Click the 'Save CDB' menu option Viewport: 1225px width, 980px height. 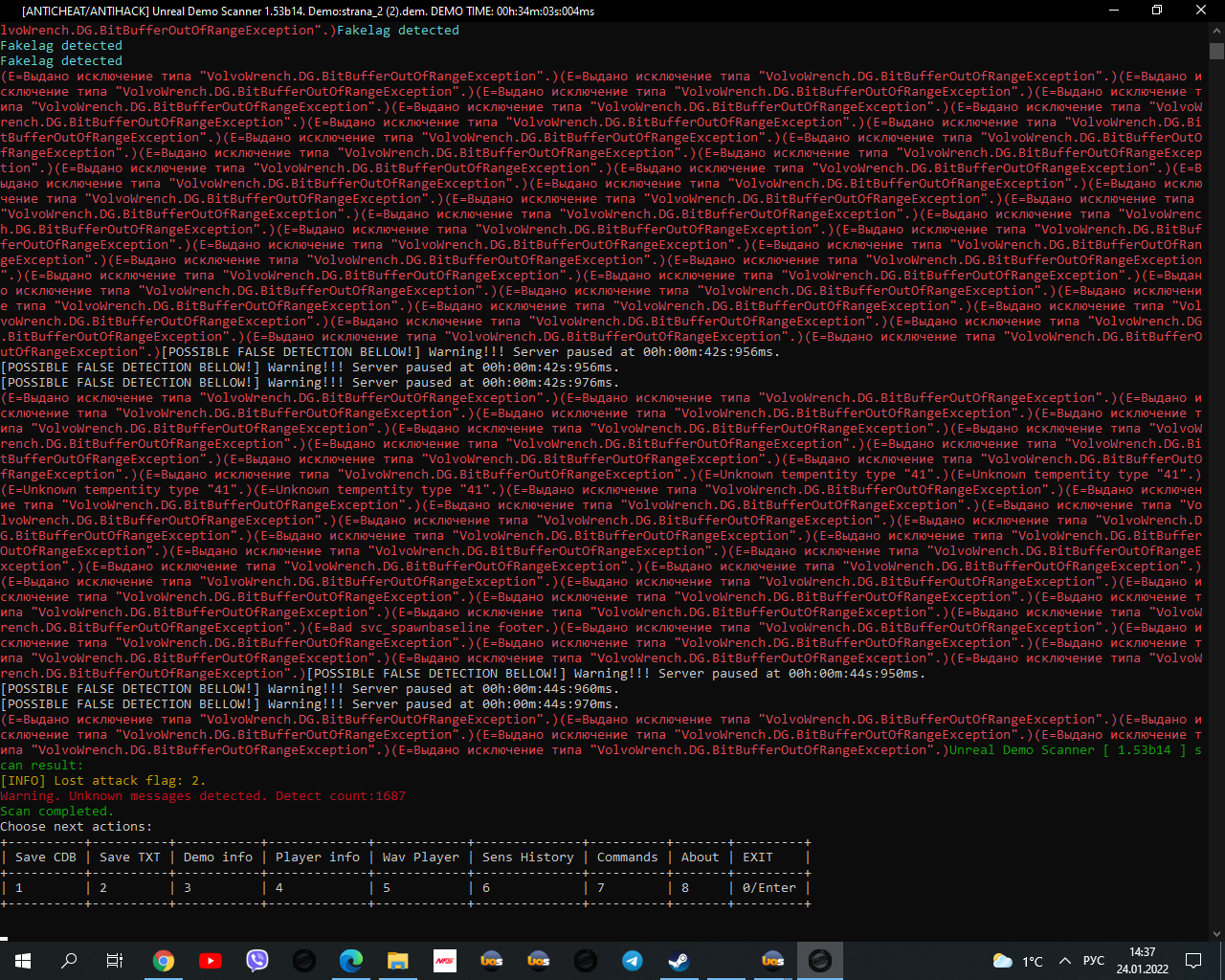coord(46,857)
